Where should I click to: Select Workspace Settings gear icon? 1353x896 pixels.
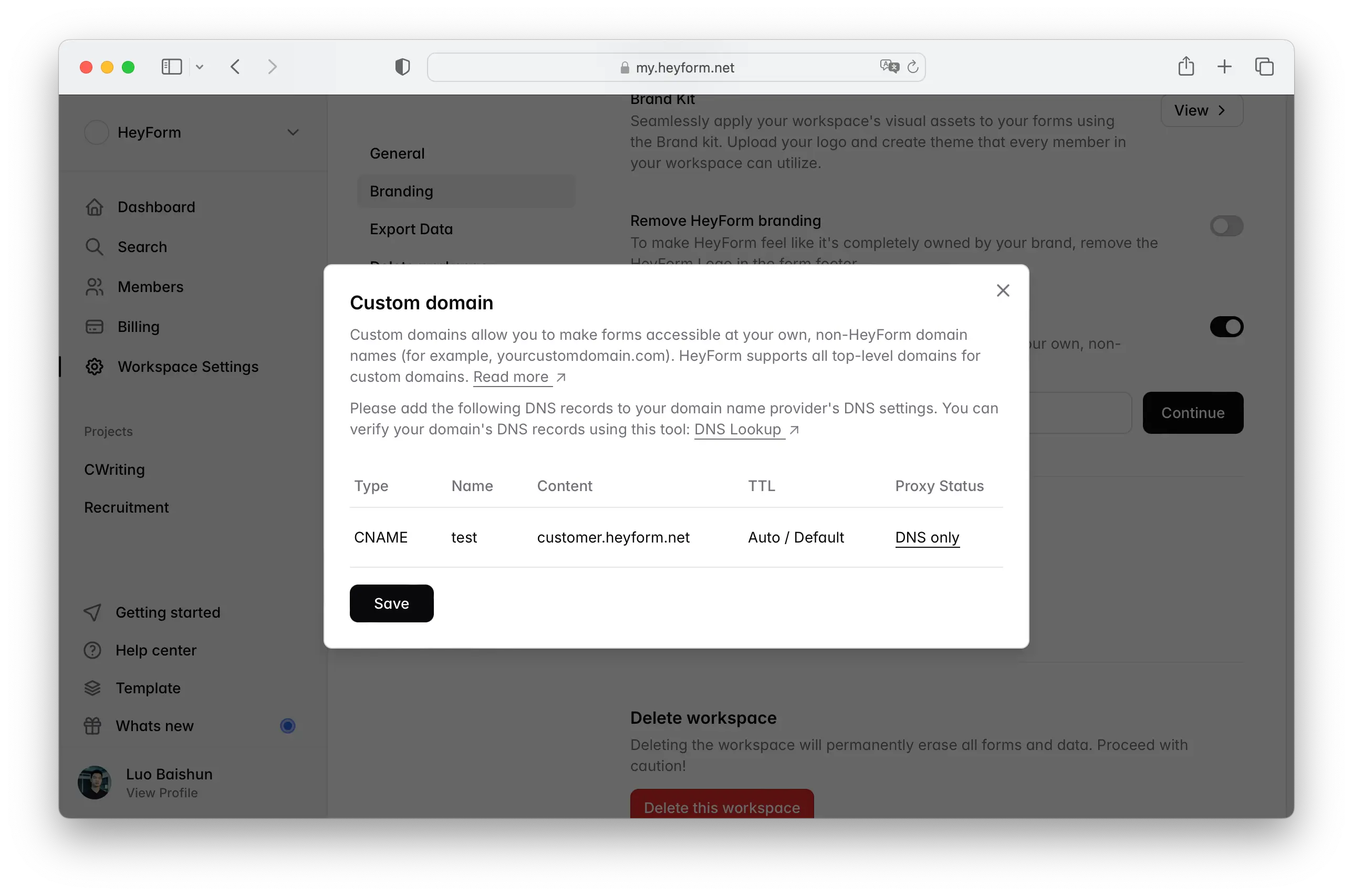[x=94, y=366]
